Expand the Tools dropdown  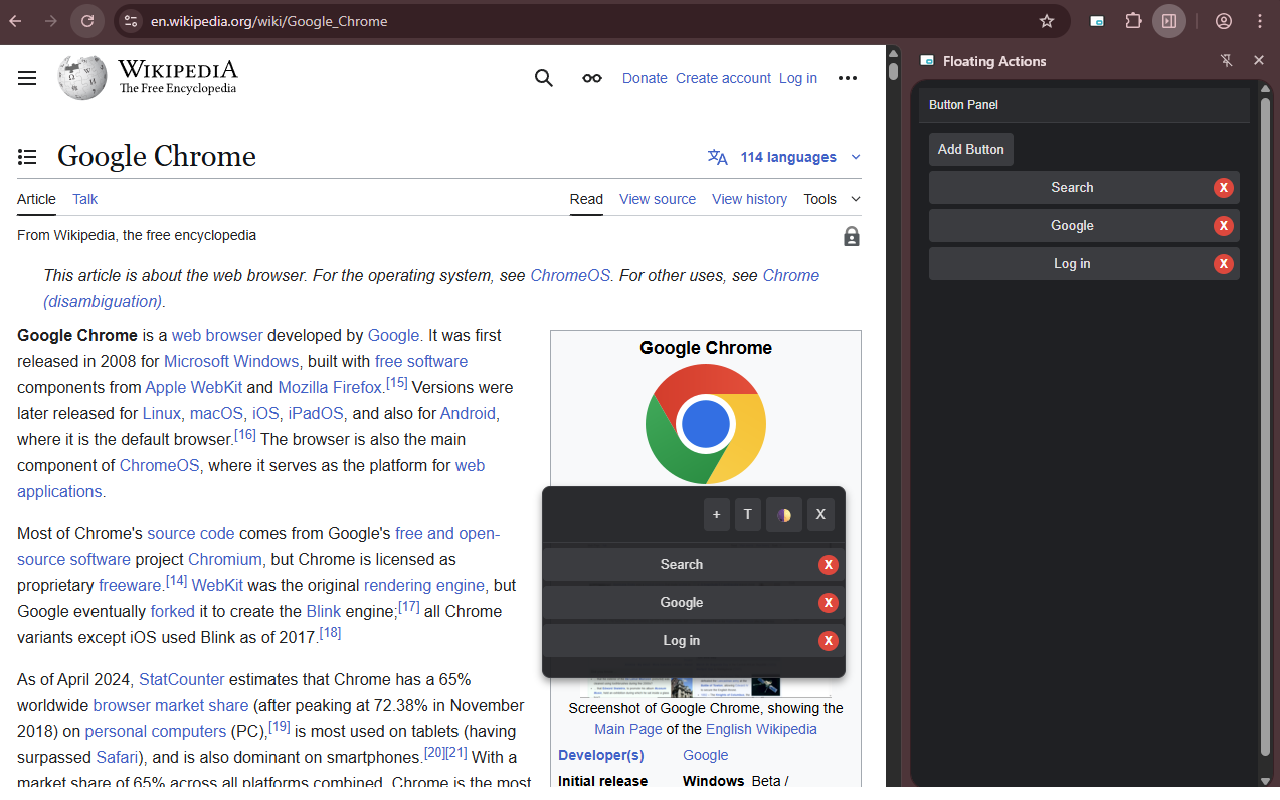pyautogui.click(x=832, y=199)
